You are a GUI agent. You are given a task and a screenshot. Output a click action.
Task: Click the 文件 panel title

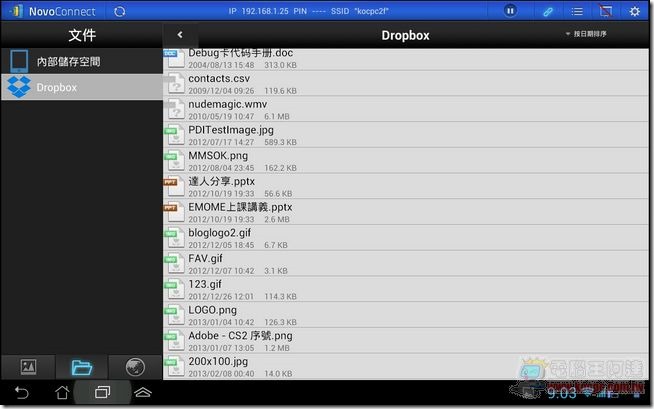coord(82,35)
